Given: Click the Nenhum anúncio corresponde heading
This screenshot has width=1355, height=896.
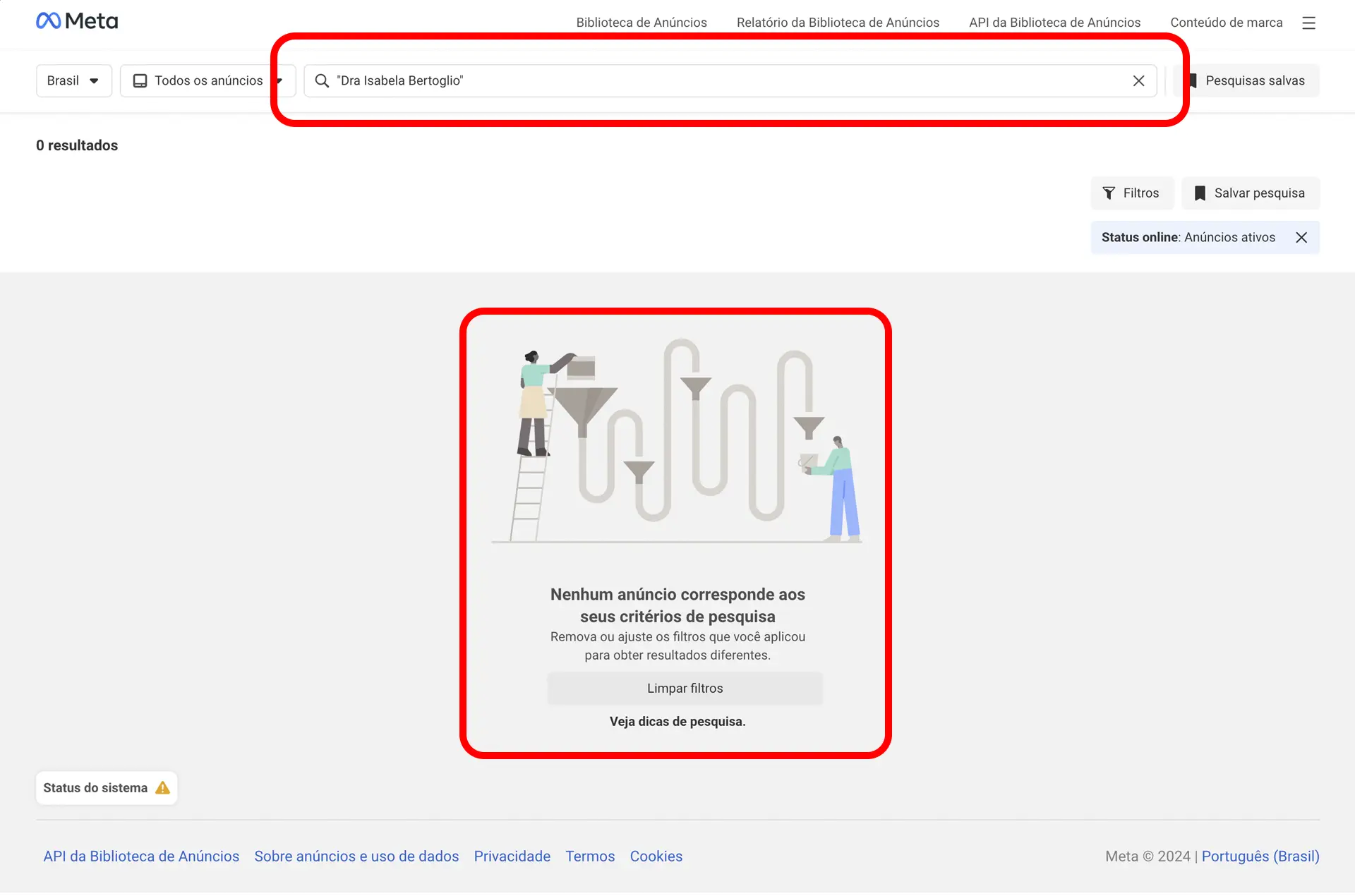Looking at the screenshot, I should coord(677,605).
